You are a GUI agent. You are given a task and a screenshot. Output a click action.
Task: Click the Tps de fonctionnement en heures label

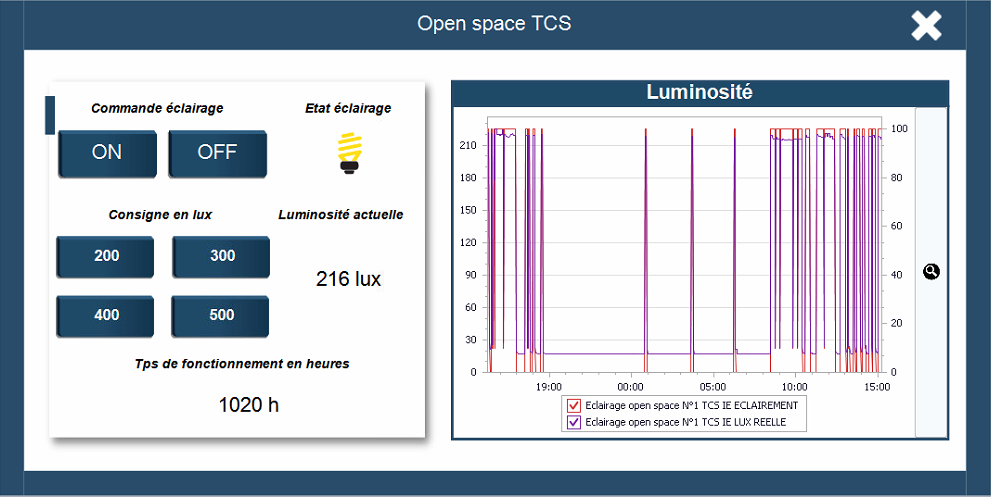pyautogui.click(x=242, y=364)
